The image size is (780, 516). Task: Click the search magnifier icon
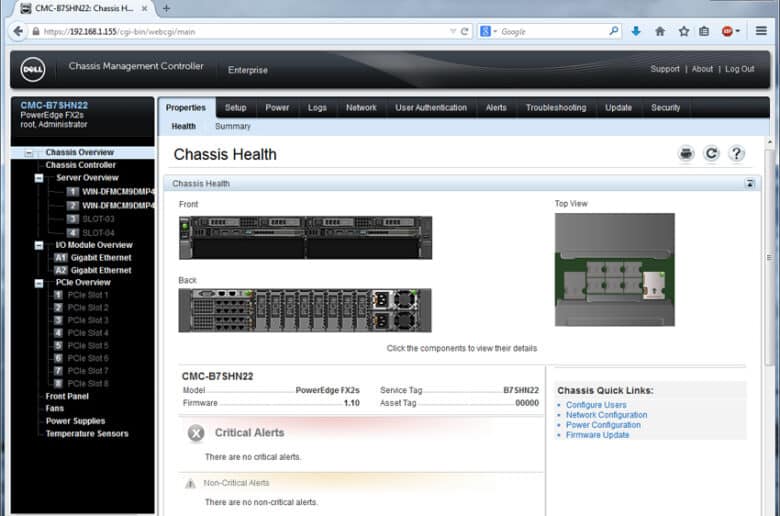tap(613, 31)
